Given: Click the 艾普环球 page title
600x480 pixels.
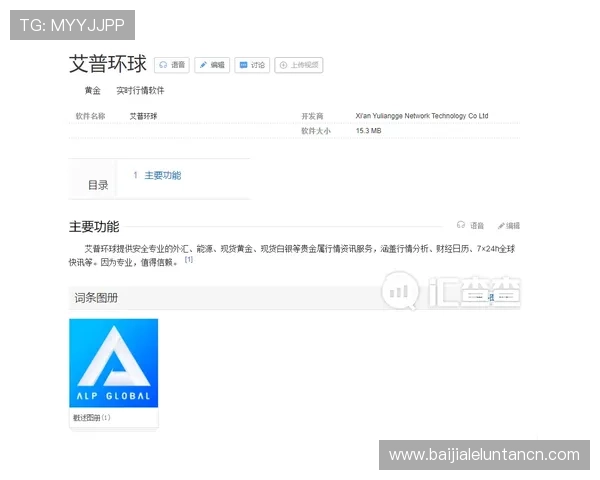Looking at the screenshot, I should click(x=108, y=64).
